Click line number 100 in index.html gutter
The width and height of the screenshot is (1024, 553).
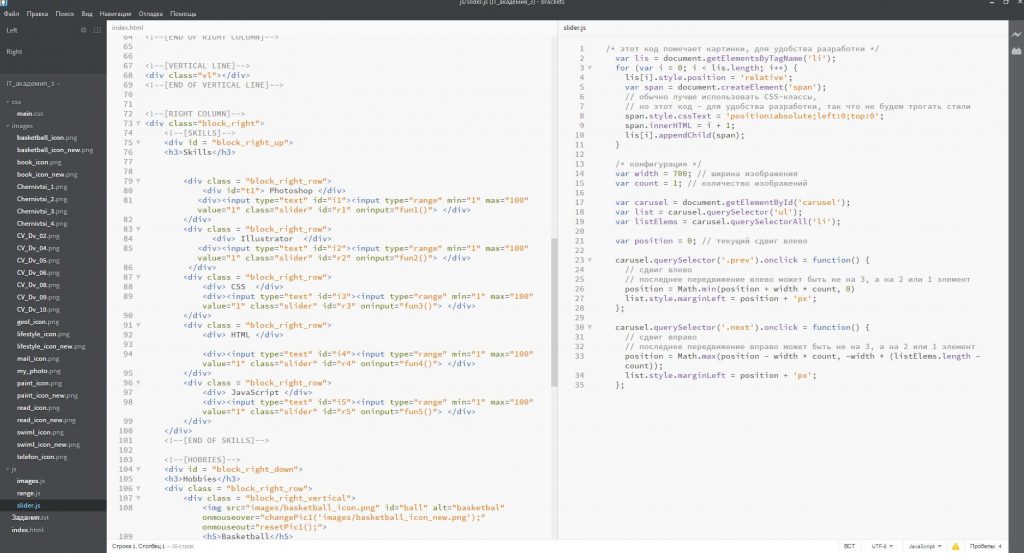(x=126, y=431)
